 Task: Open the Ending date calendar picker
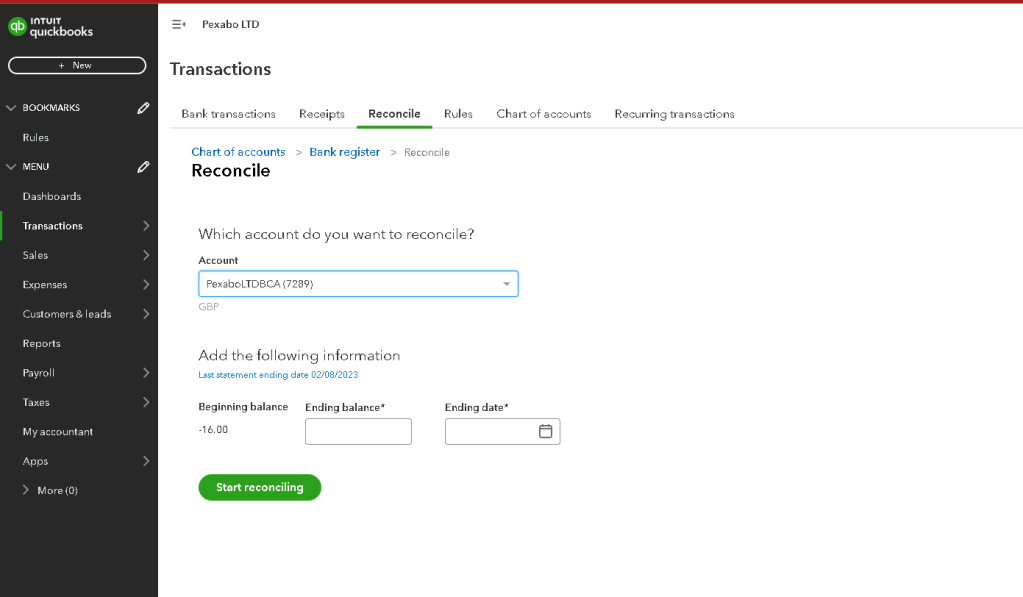click(545, 431)
